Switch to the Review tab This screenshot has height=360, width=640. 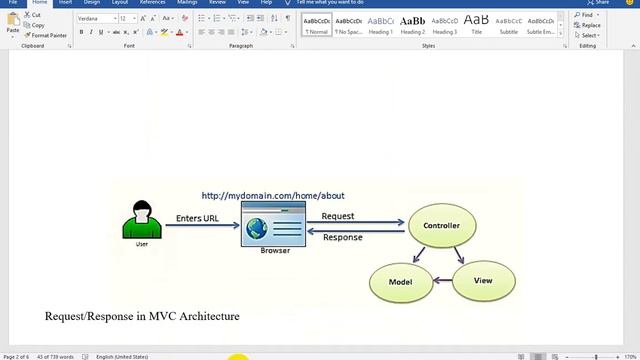pos(217,2)
